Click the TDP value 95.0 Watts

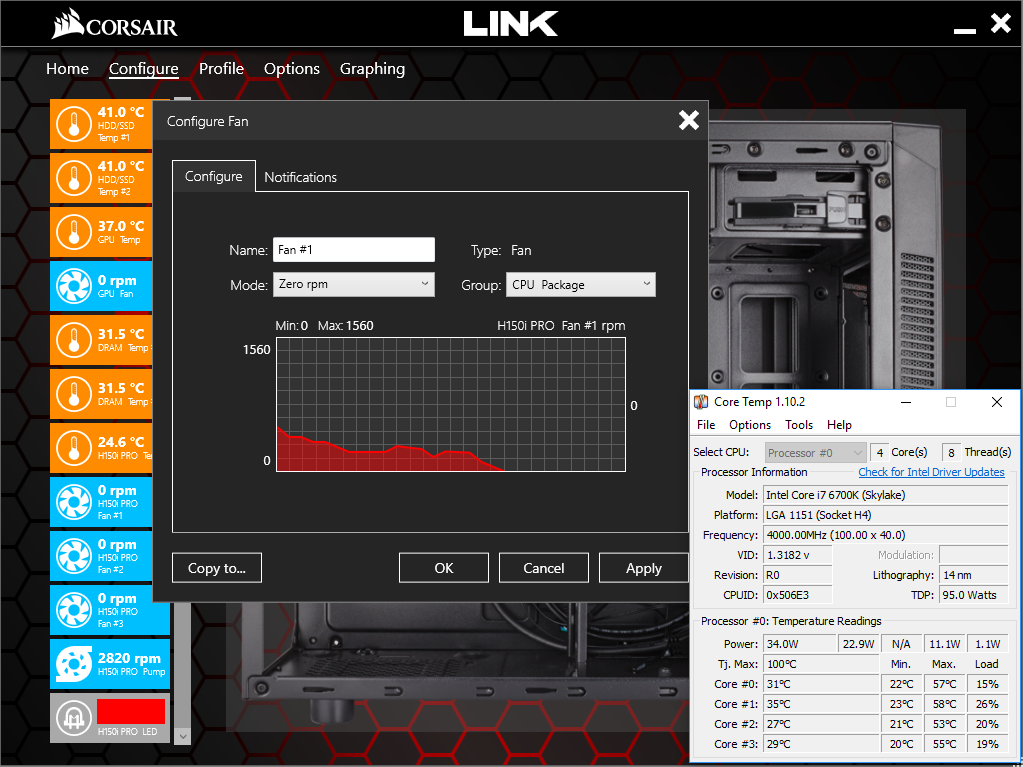click(x=973, y=595)
